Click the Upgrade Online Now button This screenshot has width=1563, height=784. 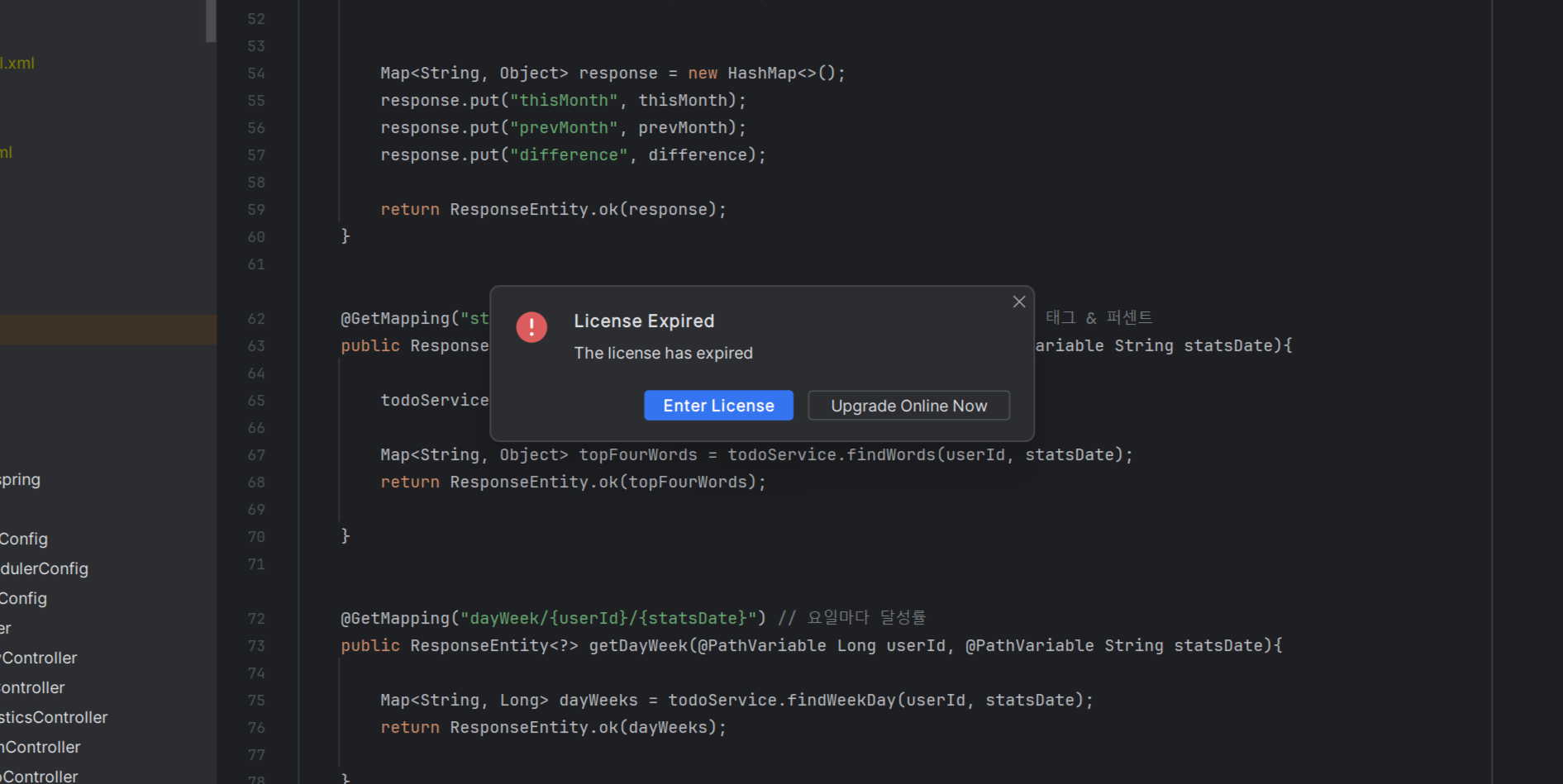tap(908, 406)
